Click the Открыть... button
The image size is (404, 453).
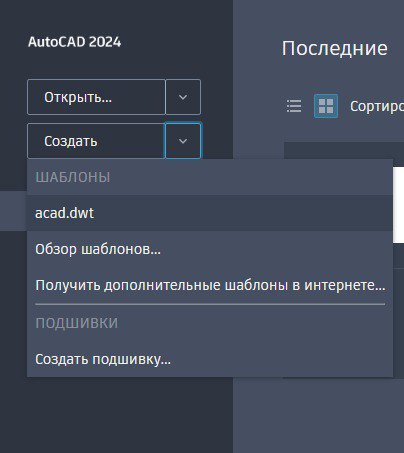[x=96, y=97]
